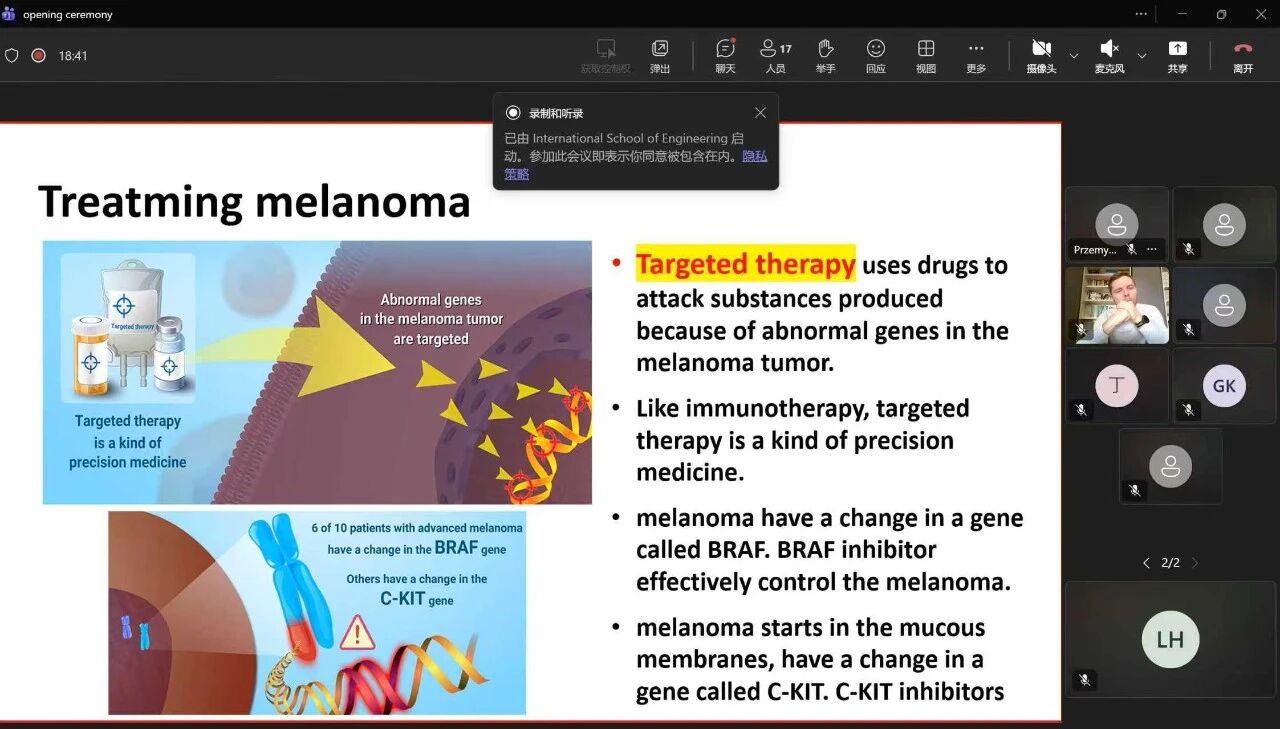Open the more (更多) actions menu

click(976, 55)
